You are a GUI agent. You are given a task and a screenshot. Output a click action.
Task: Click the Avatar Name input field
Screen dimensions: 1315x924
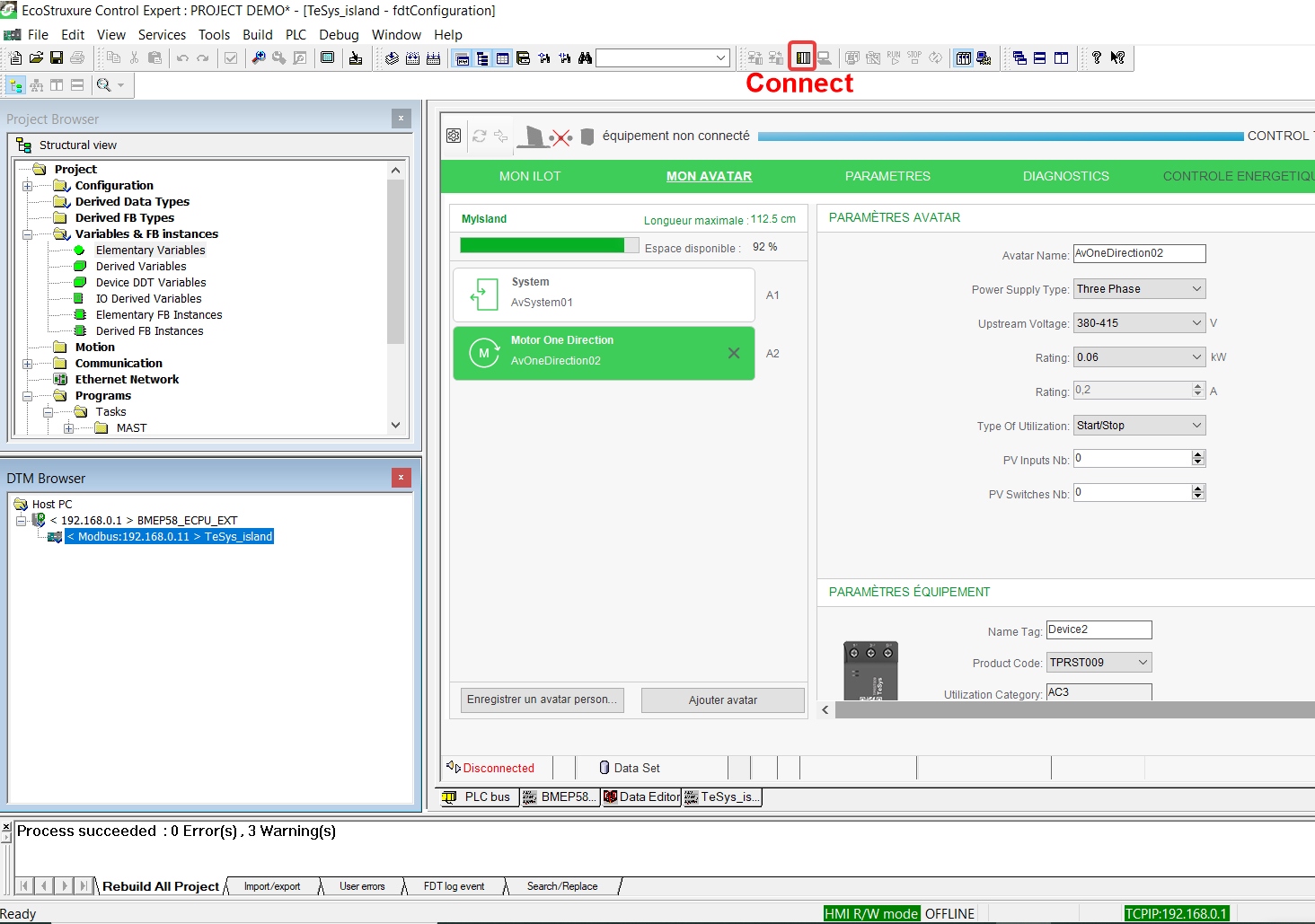point(1139,254)
